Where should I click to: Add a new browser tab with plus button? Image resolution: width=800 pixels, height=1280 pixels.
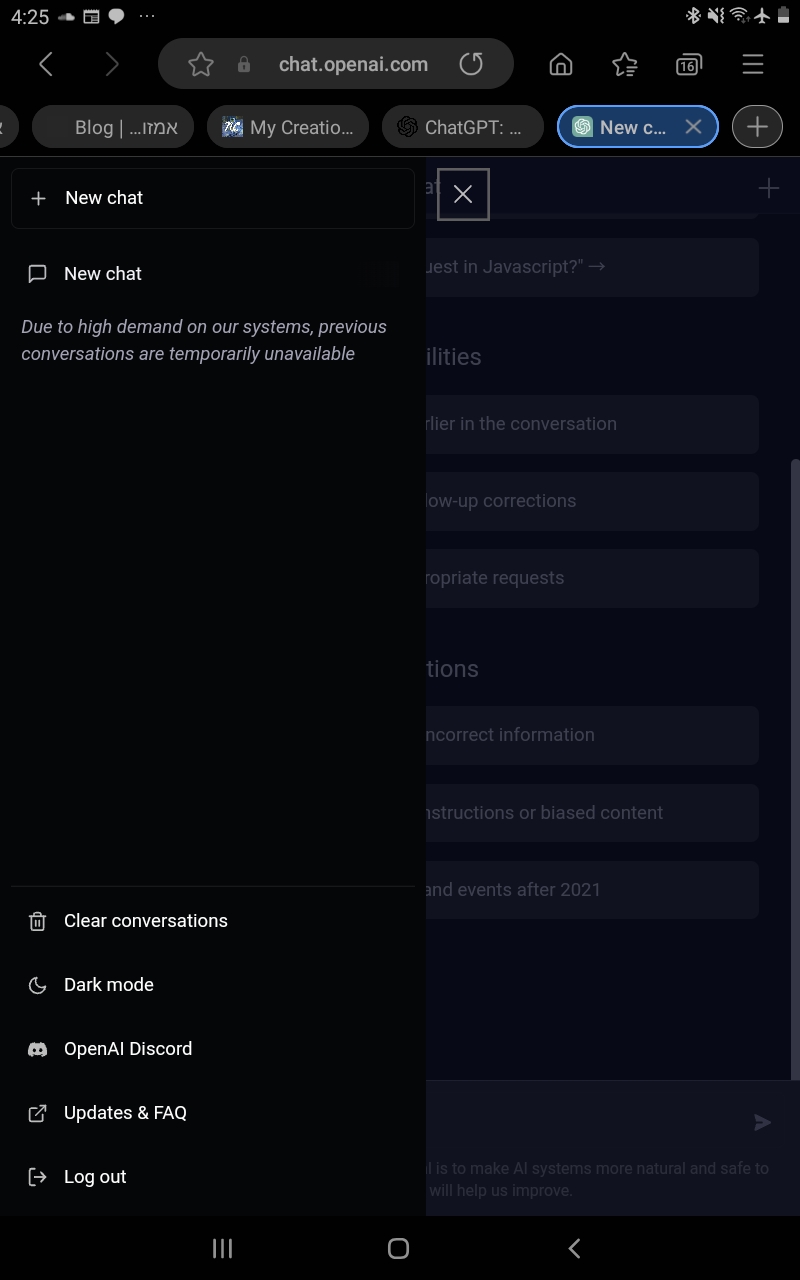click(x=757, y=127)
